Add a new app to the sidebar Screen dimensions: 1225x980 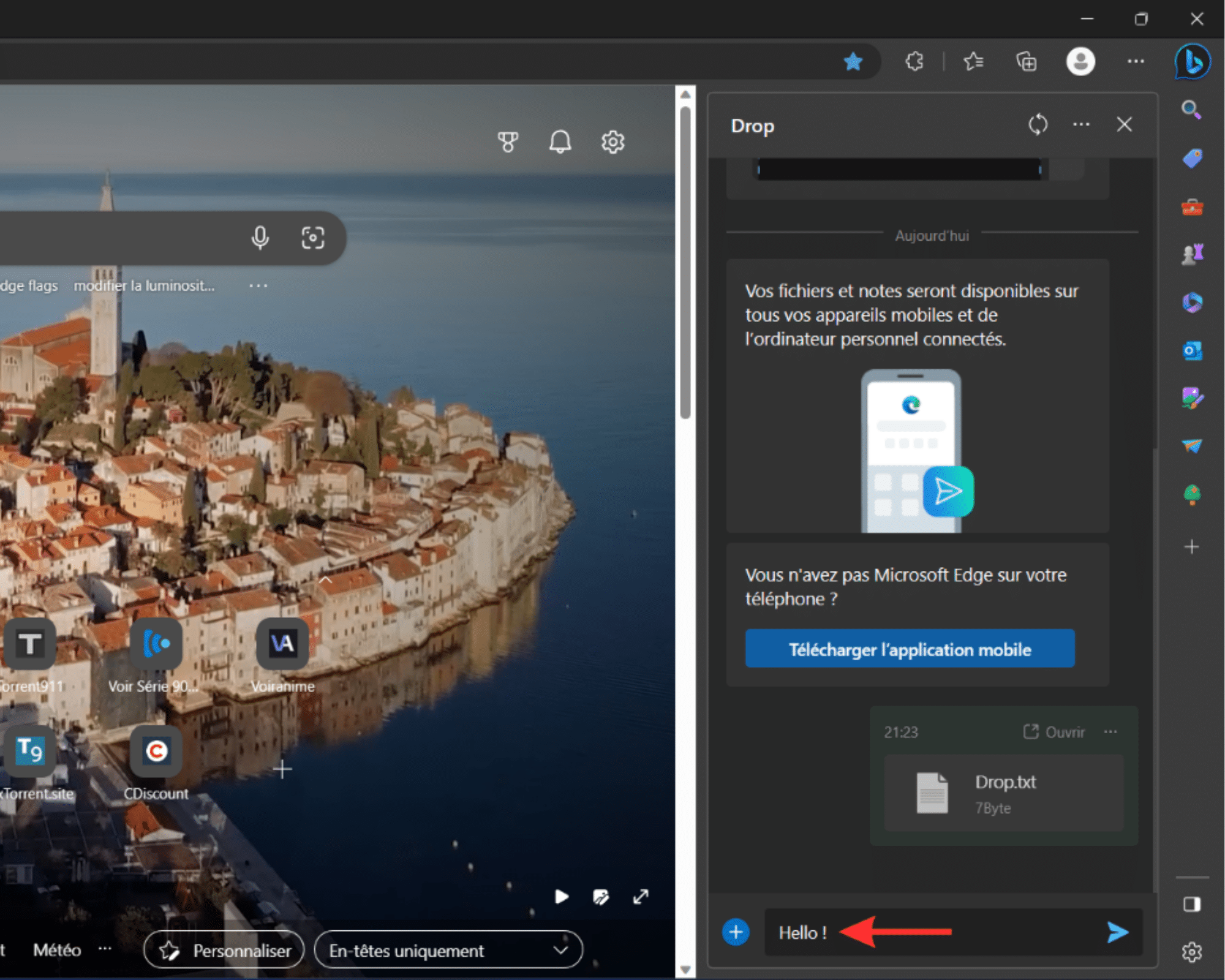[1192, 547]
